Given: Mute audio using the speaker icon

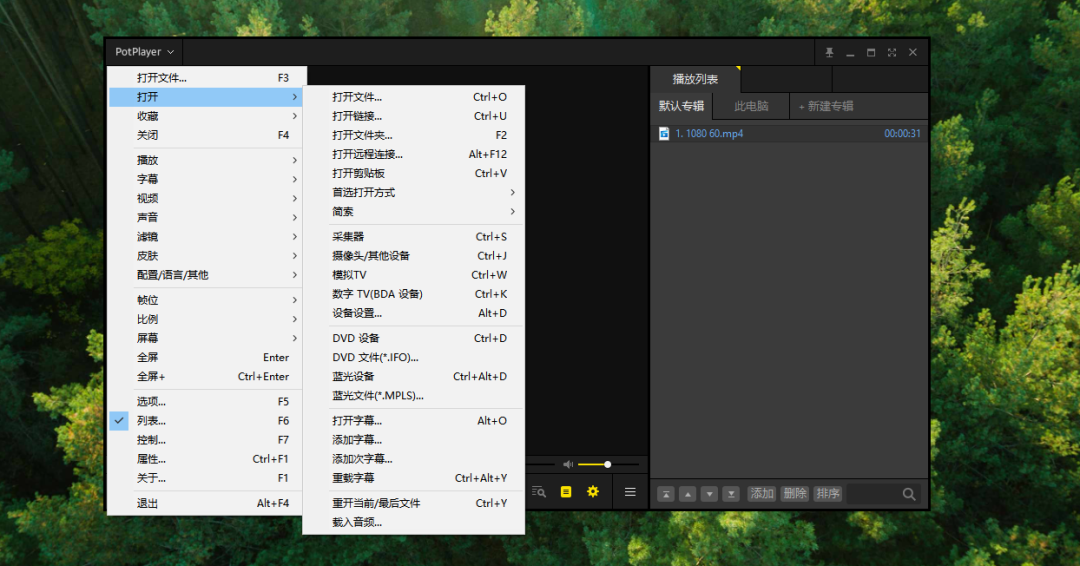Looking at the screenshot, I should tap(568, 464).
